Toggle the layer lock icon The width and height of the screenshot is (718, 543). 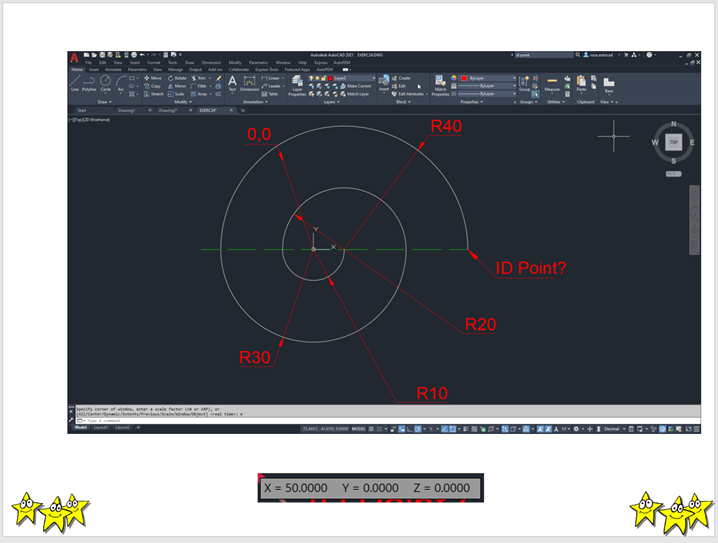(324, 78)
